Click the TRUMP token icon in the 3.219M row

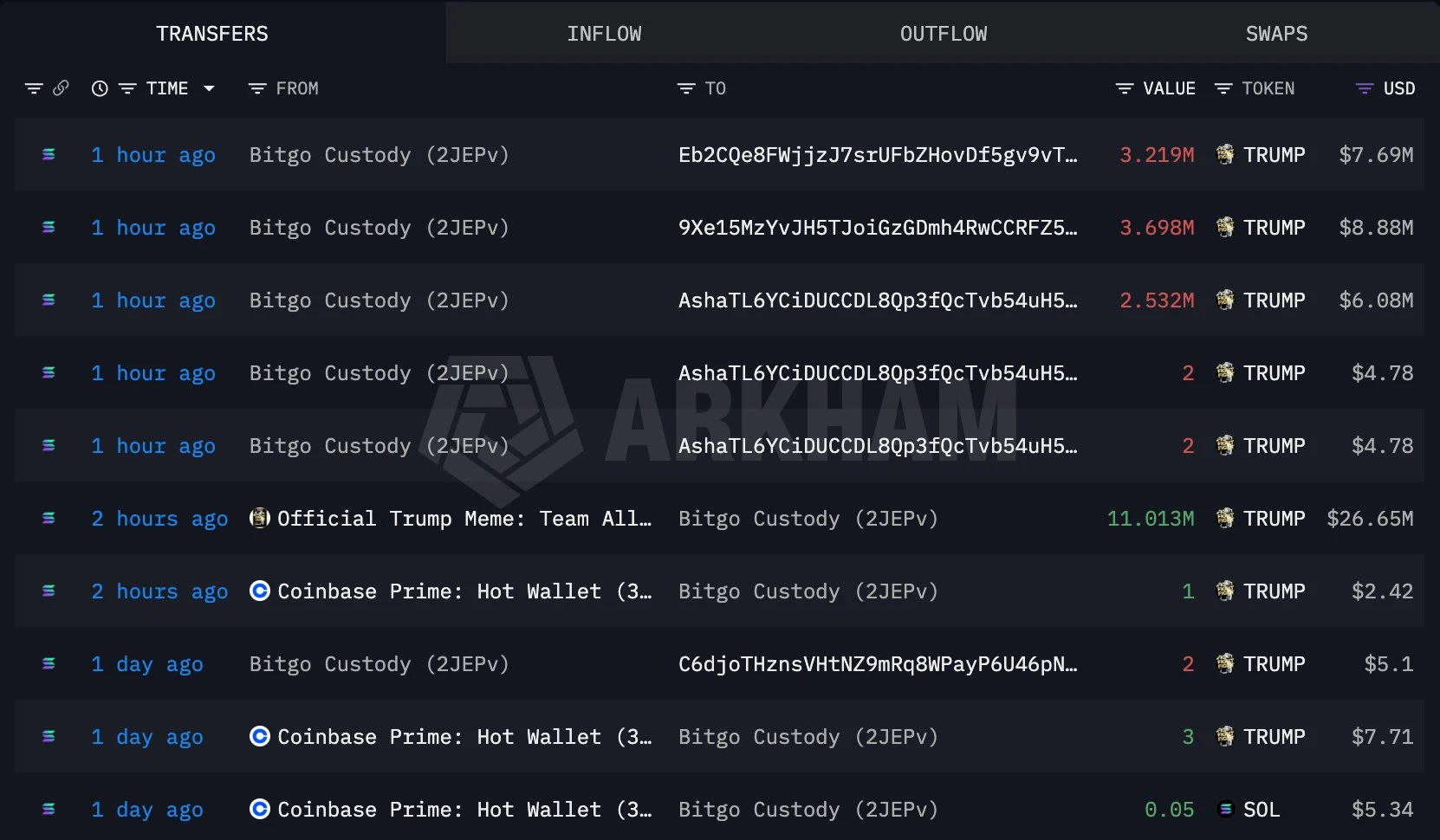click(x=1225, y=154)
